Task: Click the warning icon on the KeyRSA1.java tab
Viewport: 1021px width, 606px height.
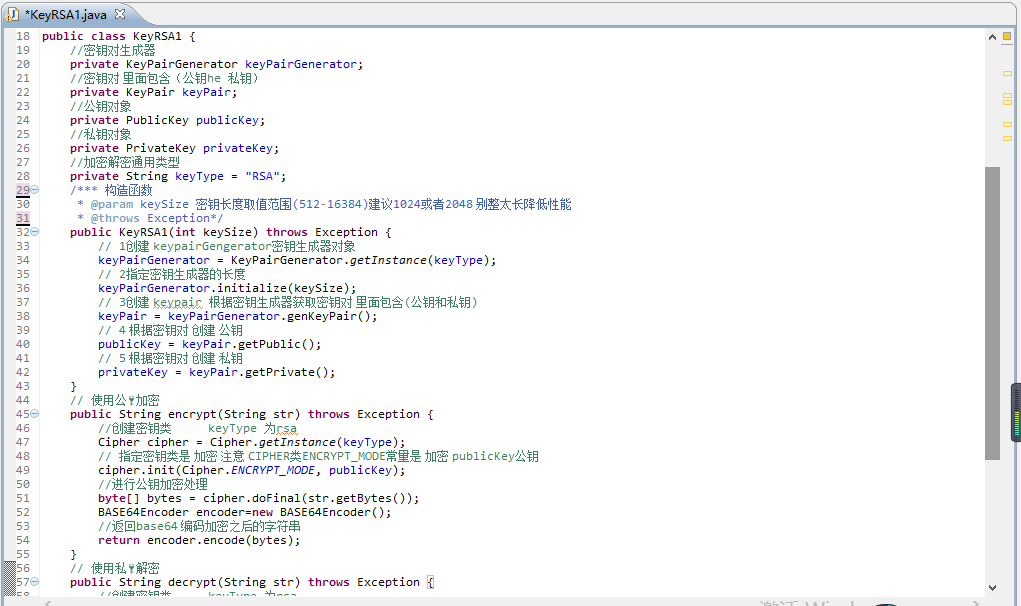Action: pyautogui.click(x=10, y=15)
